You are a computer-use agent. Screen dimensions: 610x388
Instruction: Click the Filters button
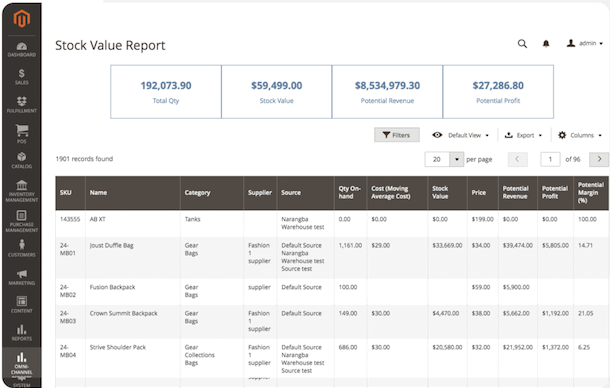click(396, 135)
